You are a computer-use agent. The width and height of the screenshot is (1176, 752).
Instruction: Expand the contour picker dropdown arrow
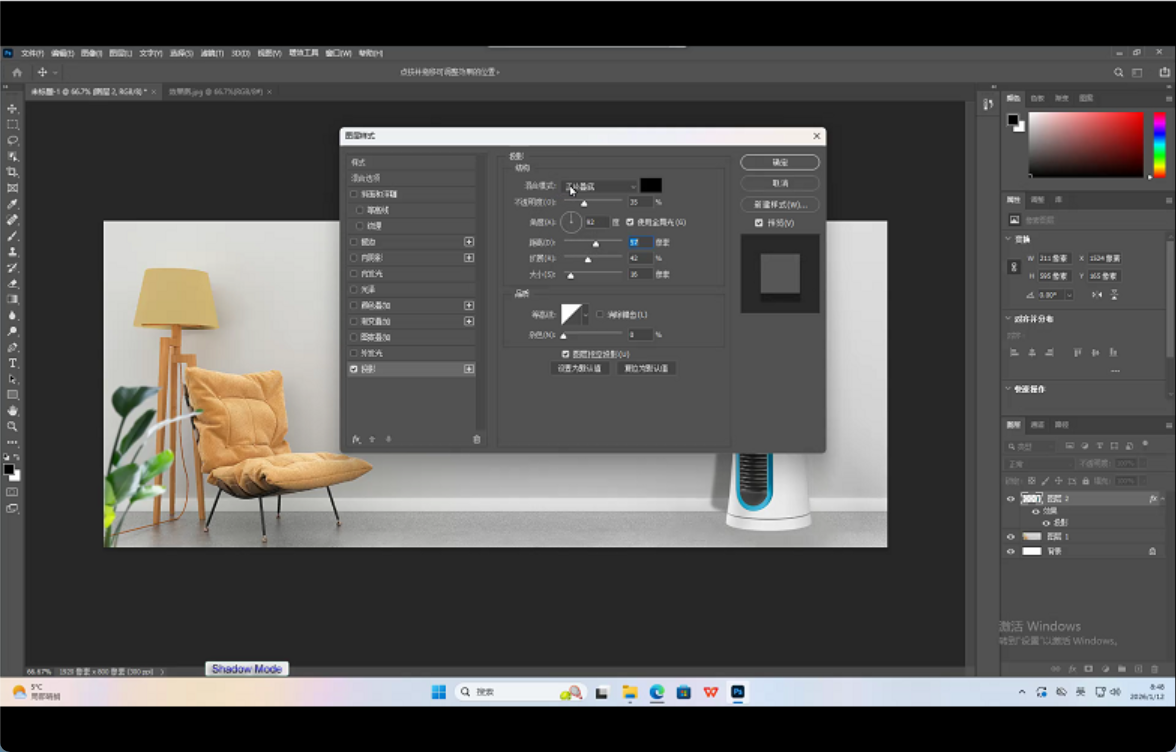tap(586, 315)
